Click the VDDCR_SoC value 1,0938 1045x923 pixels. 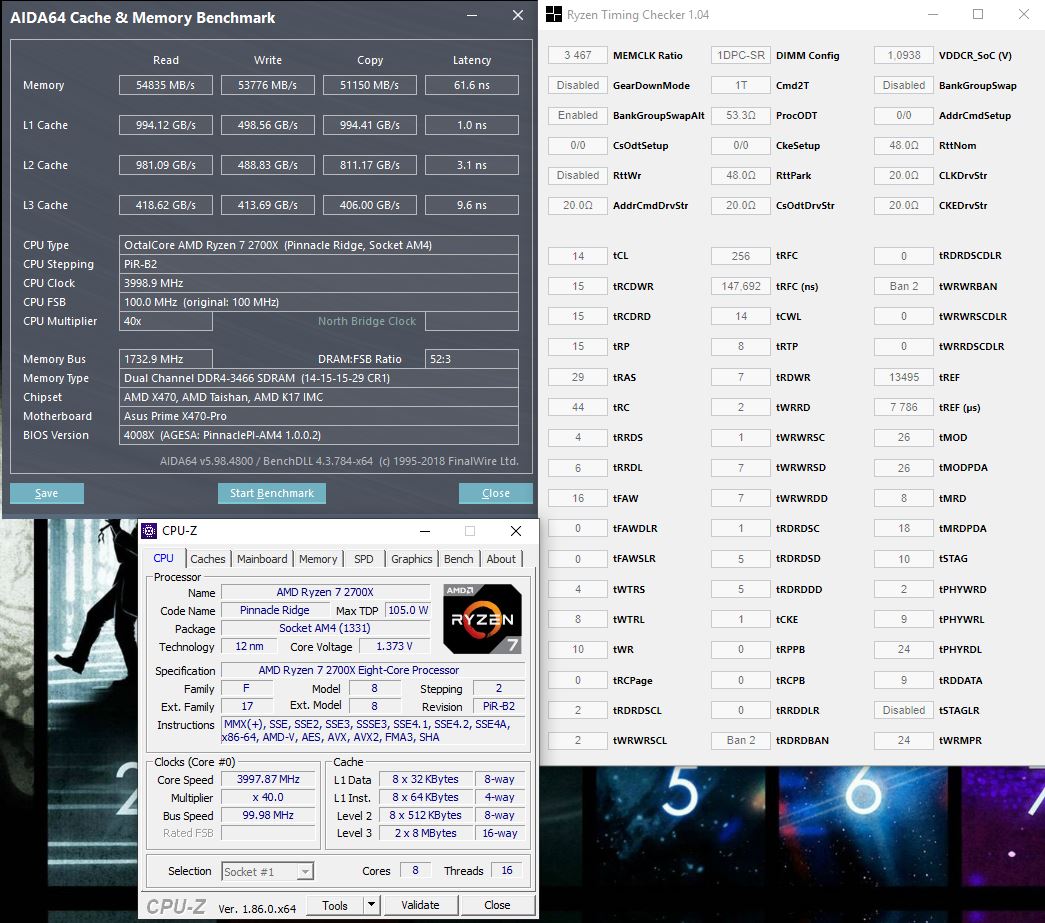tap(904, 55)
